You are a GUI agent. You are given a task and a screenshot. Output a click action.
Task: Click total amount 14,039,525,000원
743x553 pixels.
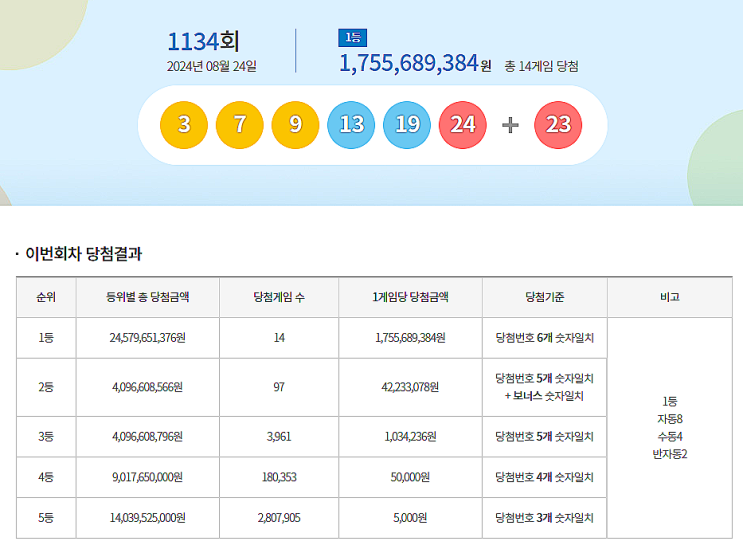(147, 518)
